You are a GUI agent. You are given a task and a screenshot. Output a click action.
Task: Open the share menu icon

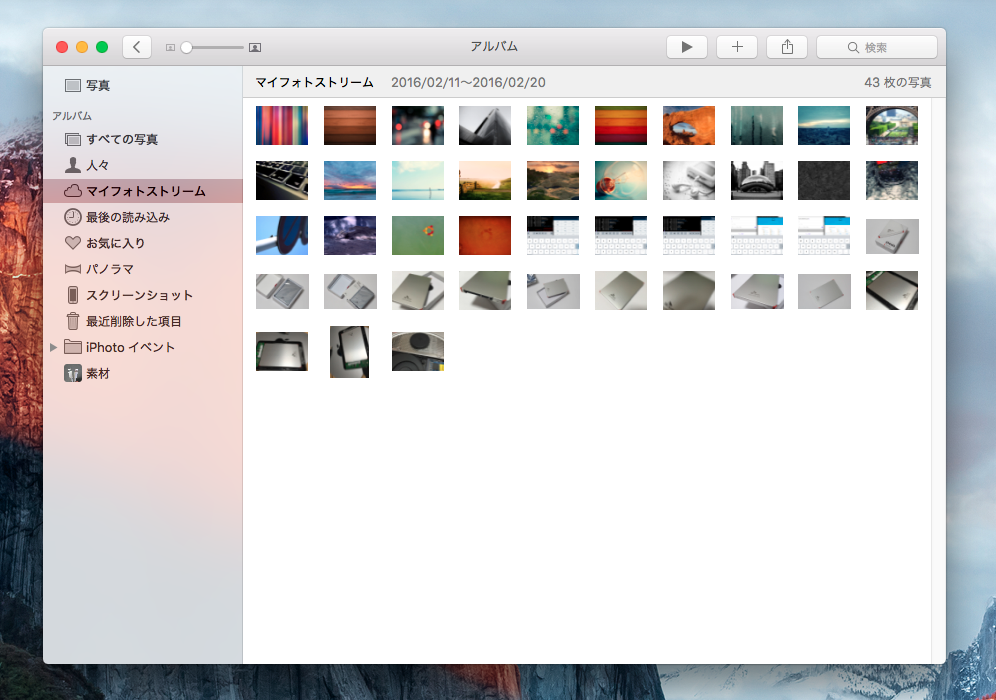coord(787,47)
